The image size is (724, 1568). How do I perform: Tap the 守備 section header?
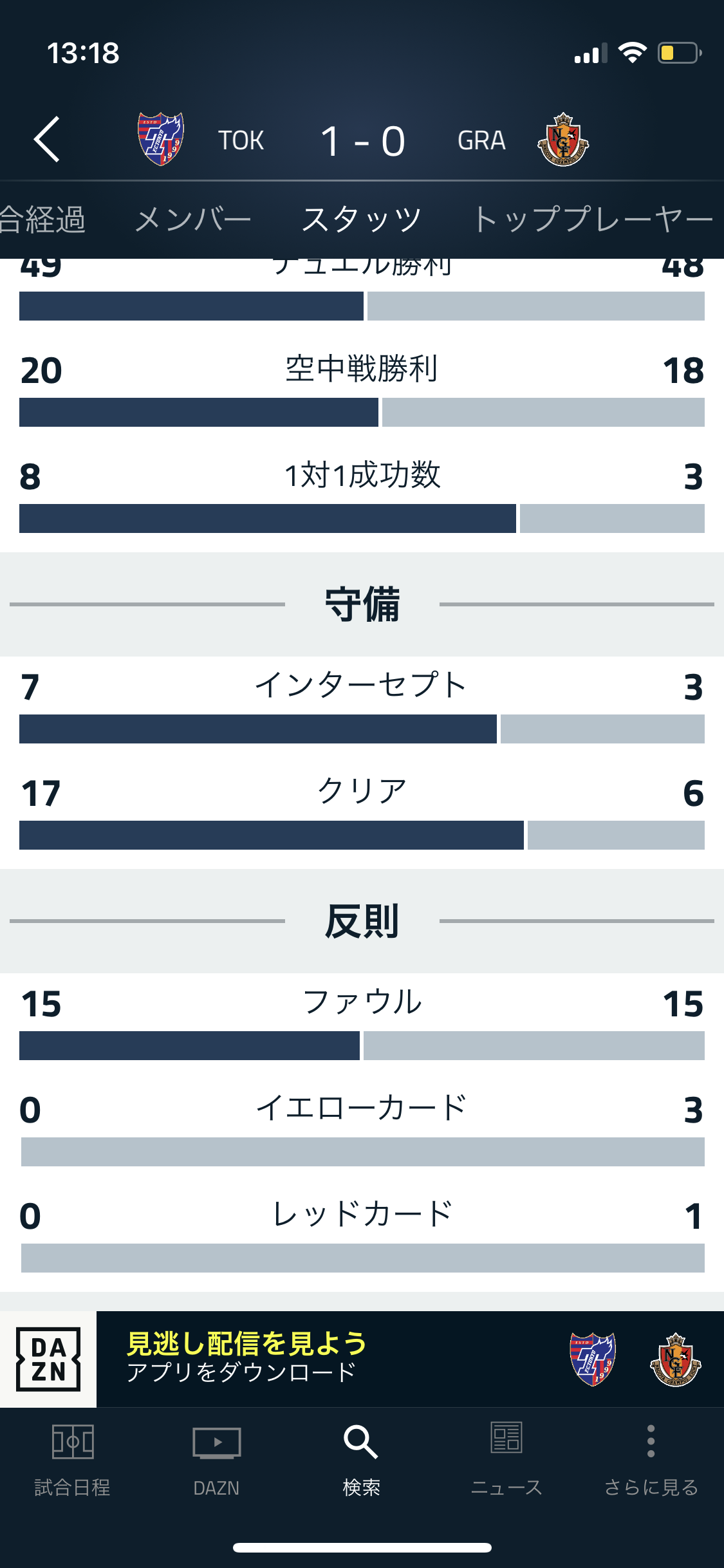pyautogui.click(x=362, y=604)
